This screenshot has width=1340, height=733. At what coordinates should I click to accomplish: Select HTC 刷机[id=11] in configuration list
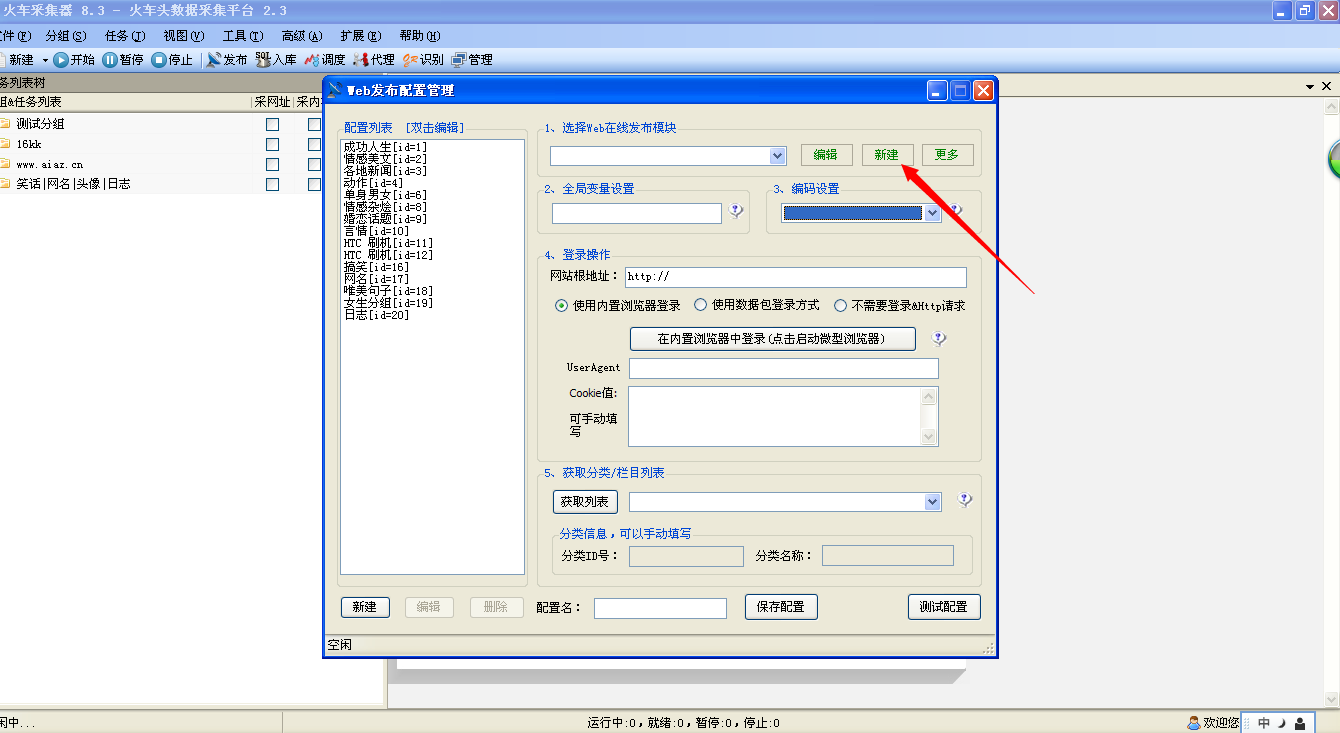tap(388, 243)
